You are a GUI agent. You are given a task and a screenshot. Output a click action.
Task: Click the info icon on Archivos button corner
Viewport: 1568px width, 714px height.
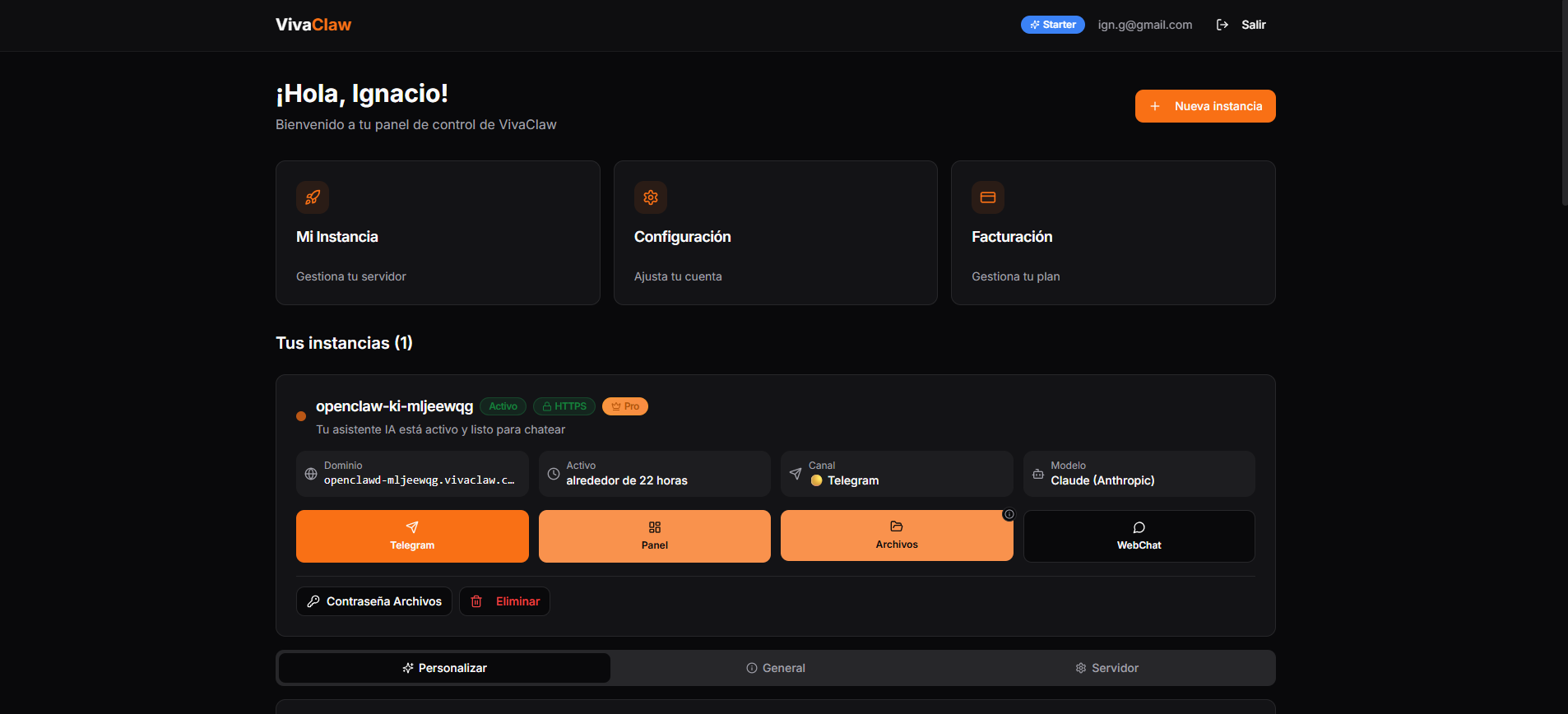(1009, 514)
